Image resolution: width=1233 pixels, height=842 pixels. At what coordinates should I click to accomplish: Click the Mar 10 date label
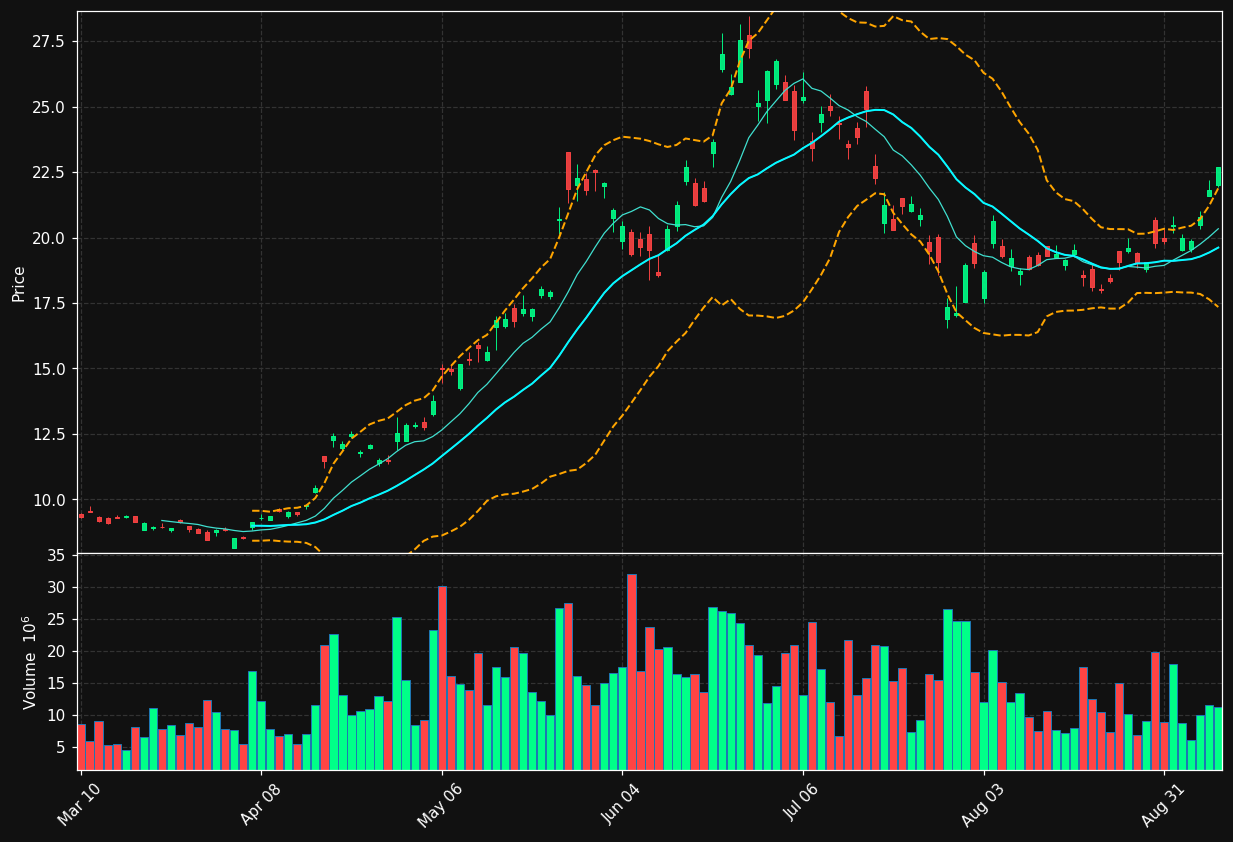[x=79, y=805]
